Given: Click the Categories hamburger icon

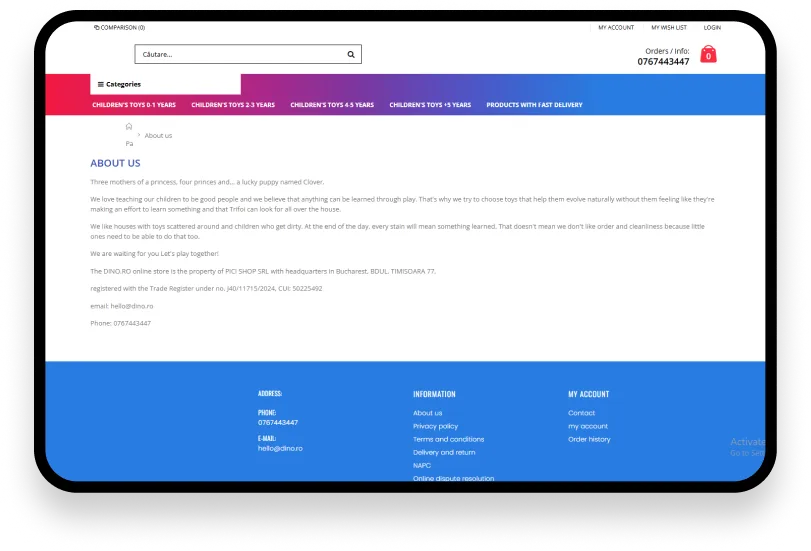Looking at the screenshot, I should [x=100, y=84].
